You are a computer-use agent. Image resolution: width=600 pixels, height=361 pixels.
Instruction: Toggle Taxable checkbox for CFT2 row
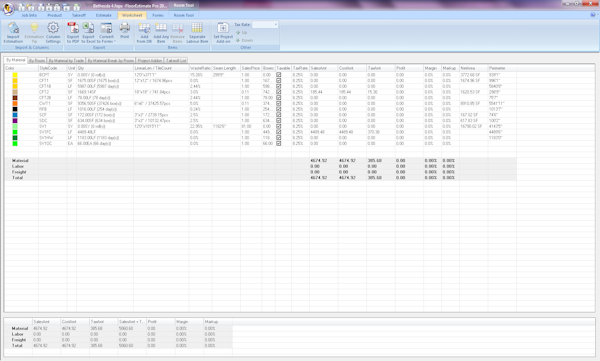[x=279, y=92]
